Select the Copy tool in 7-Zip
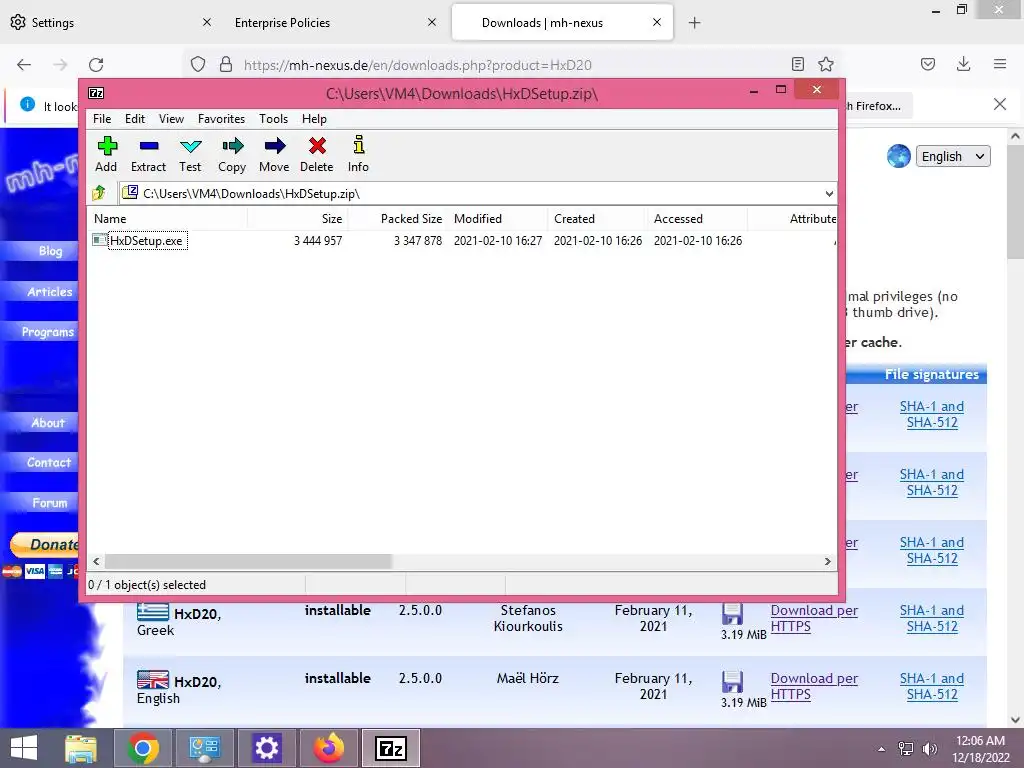This screenshot has height=768, width=1024. [232, 146]
